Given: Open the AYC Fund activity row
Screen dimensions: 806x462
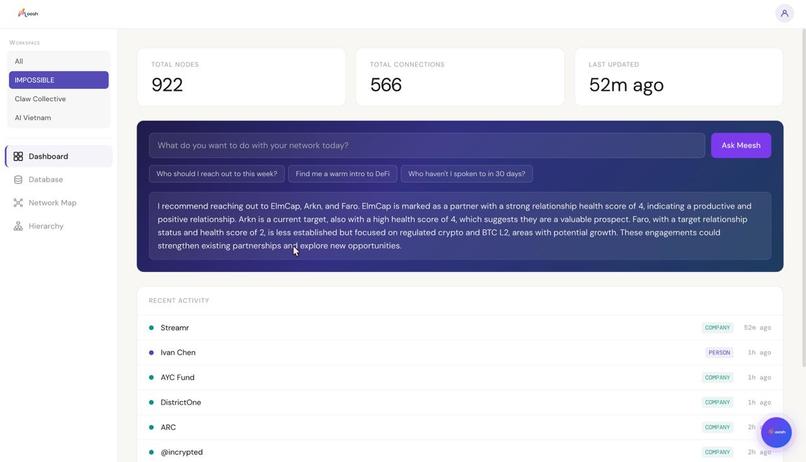Looking at the screenshot, I should coord(460,377).
